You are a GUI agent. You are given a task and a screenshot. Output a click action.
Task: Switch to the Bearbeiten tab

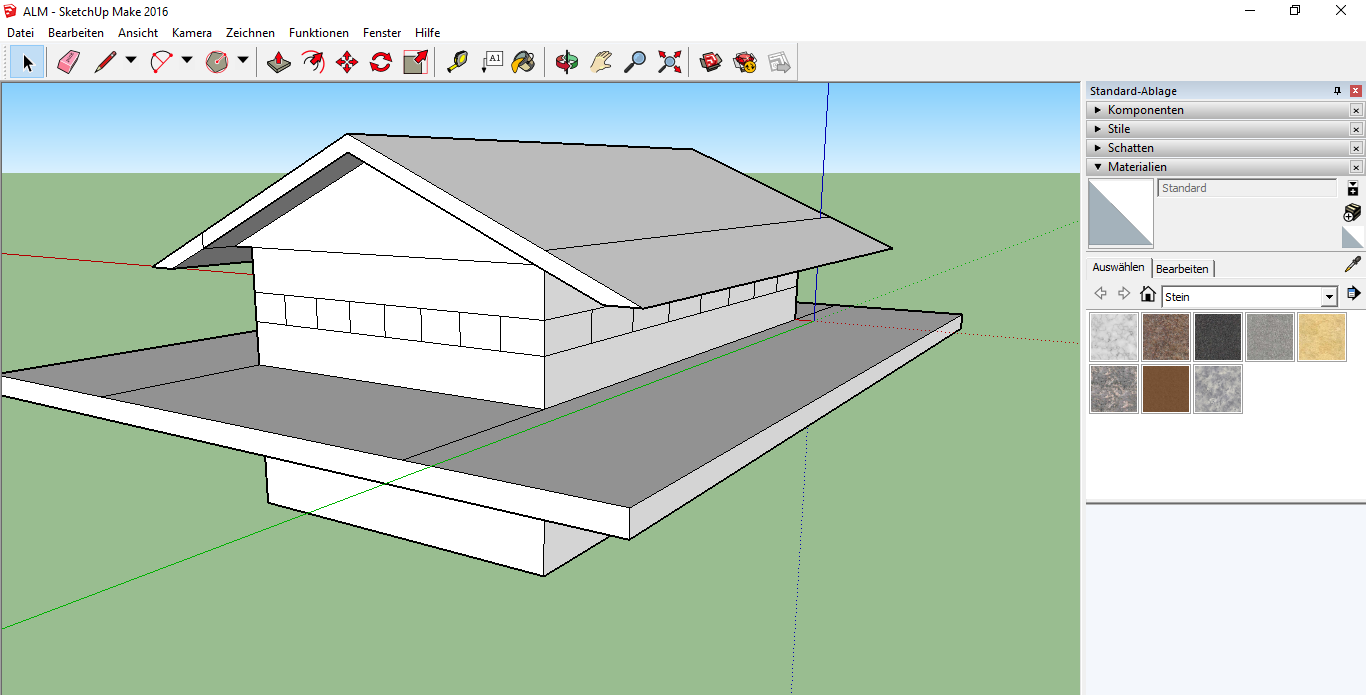point(1182,268)
